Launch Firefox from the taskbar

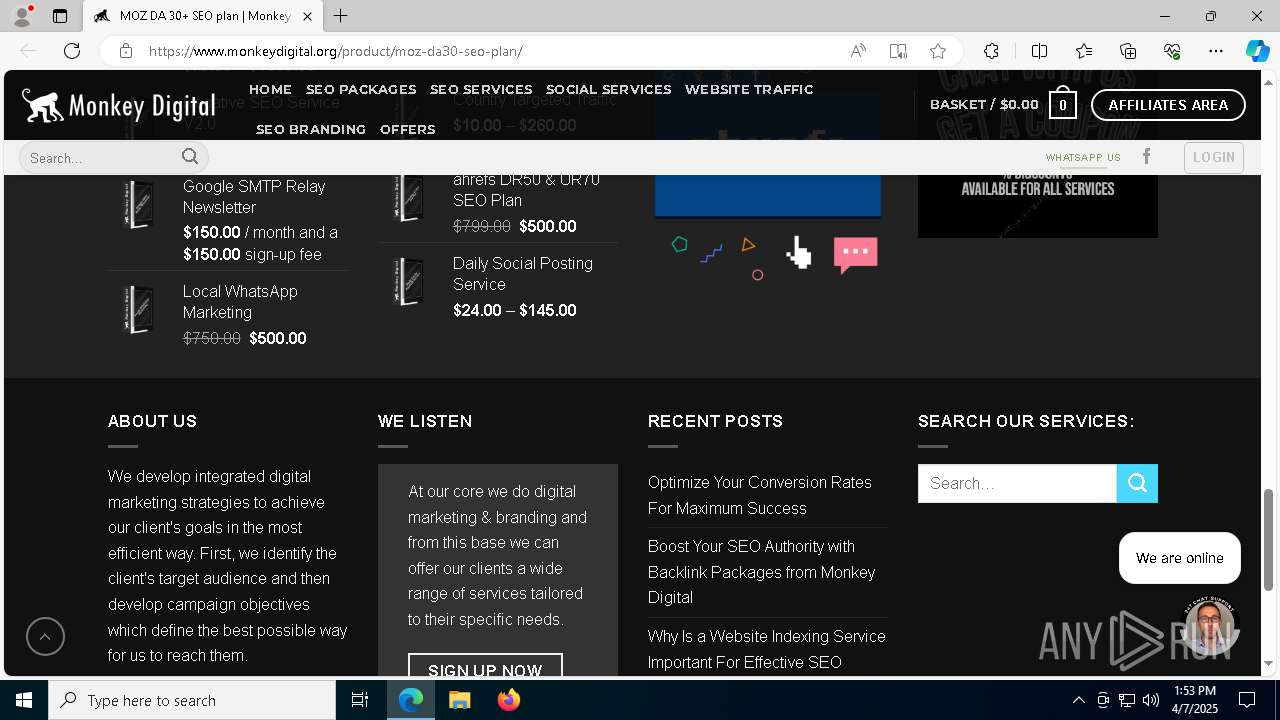pos(508,700)
